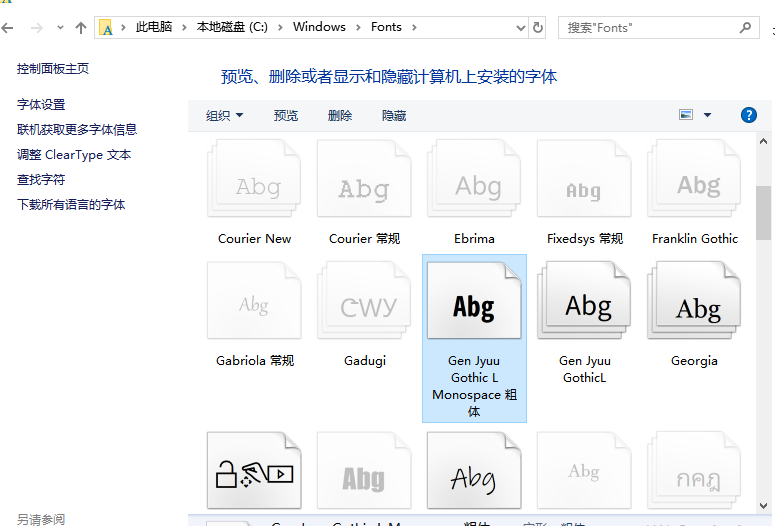This screenshot has height=526, width=775.
Task: Open 下载所有语言的字体 link
Action: tap(71, 205)
